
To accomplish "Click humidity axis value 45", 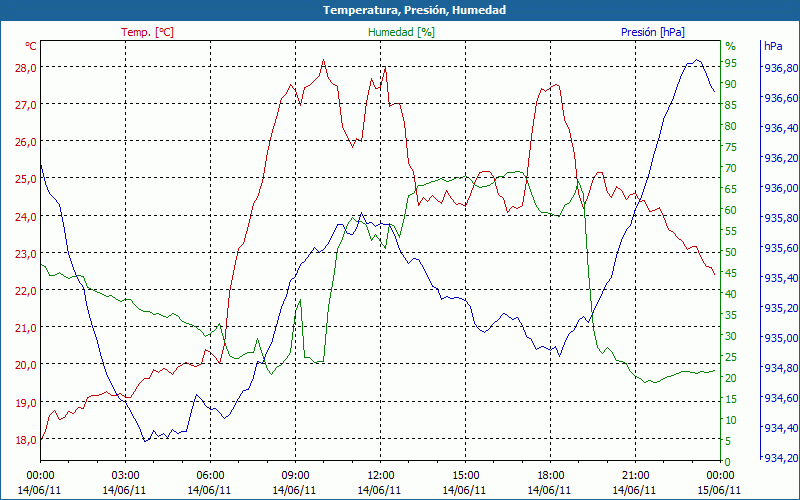I will click(x=731, y=273).
